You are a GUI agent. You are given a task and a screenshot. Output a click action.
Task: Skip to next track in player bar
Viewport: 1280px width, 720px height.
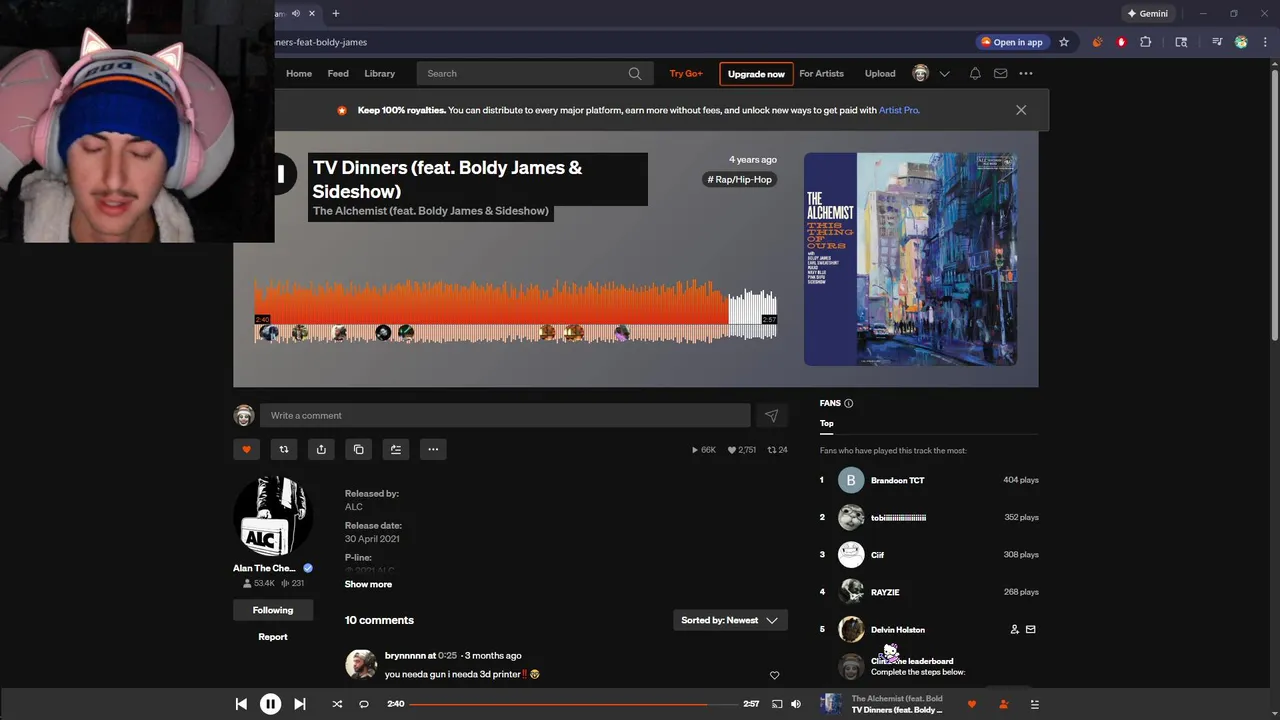(299, 704)
